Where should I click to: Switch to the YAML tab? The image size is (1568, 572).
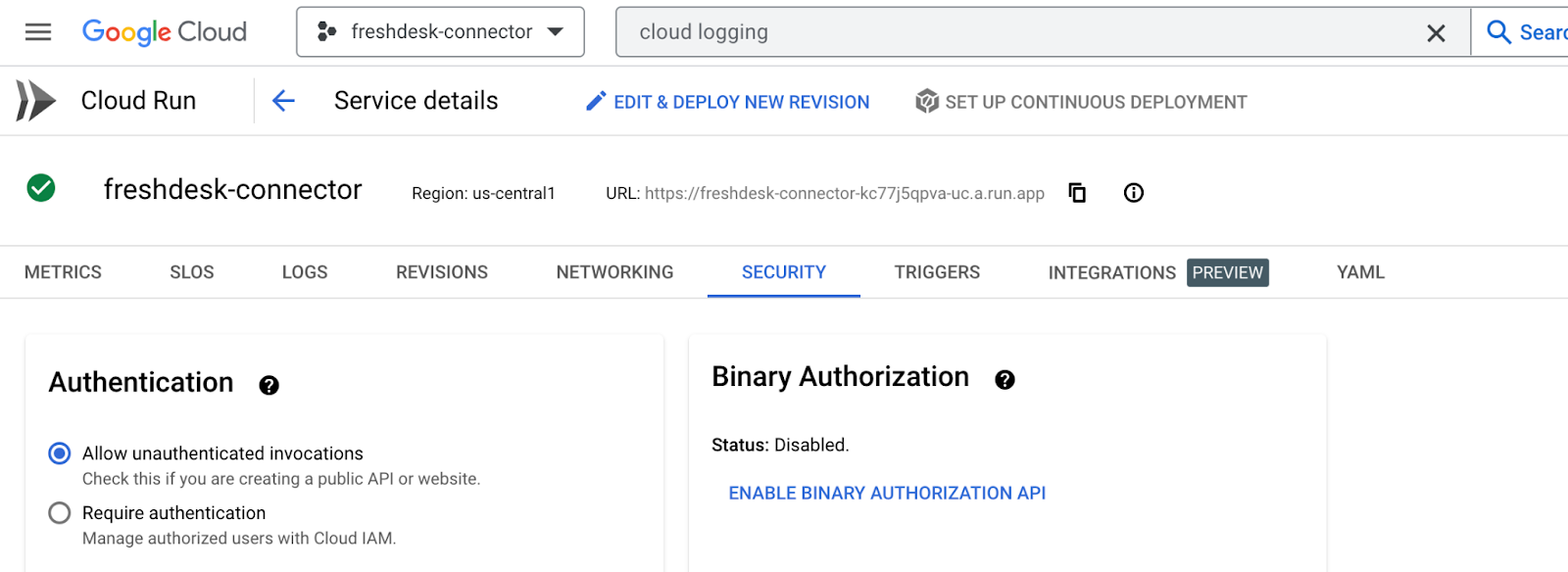pos(1361,272)
